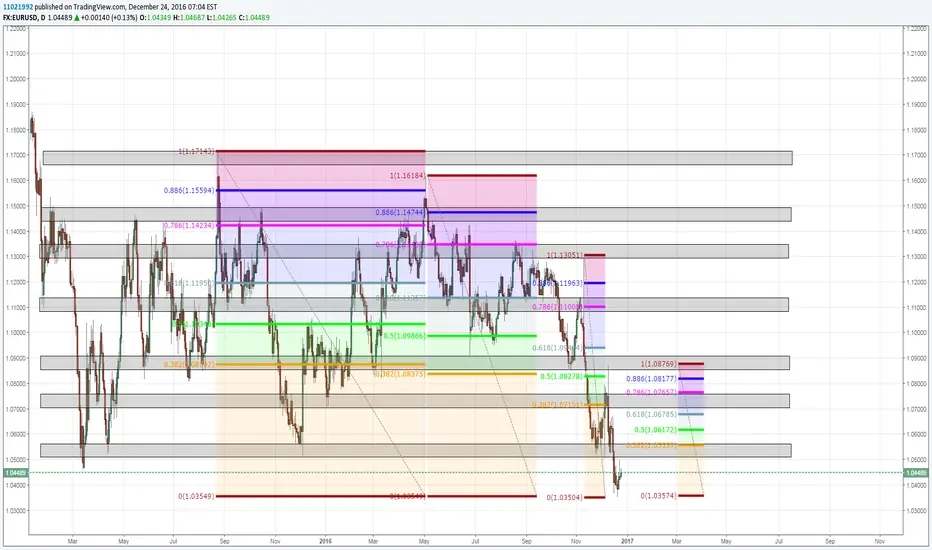Click 1.19000 on the left price axis
The height and width of the screenshot is (550, 932).
[15, 105]
